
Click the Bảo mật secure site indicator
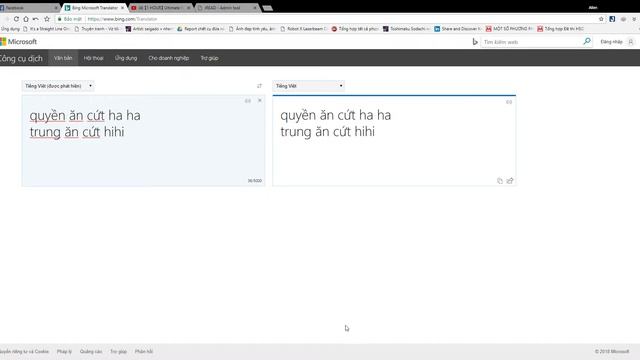[69, 19]
